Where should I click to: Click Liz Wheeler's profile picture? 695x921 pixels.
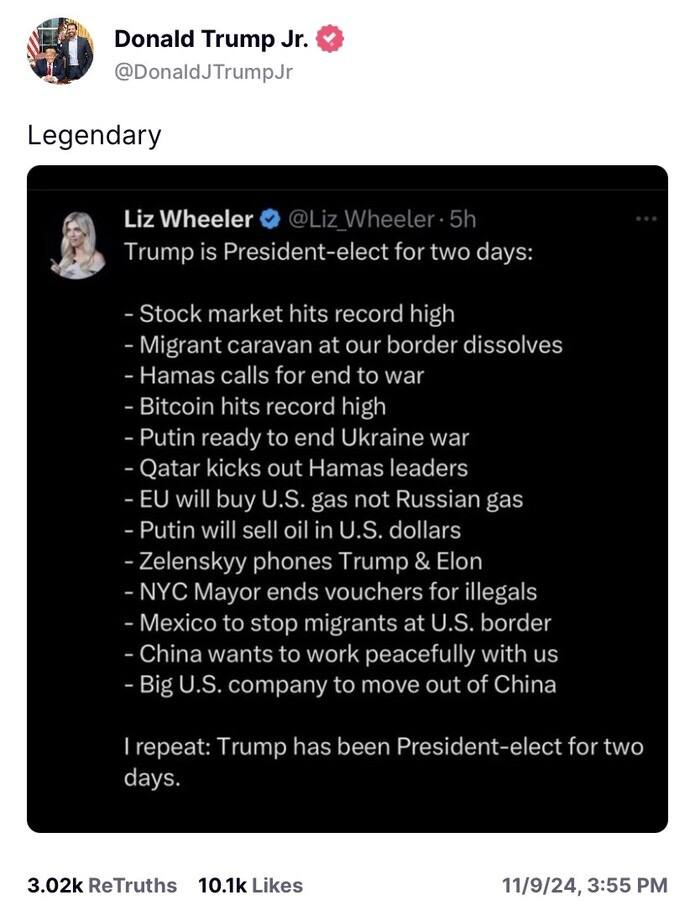tap(77, 243)
